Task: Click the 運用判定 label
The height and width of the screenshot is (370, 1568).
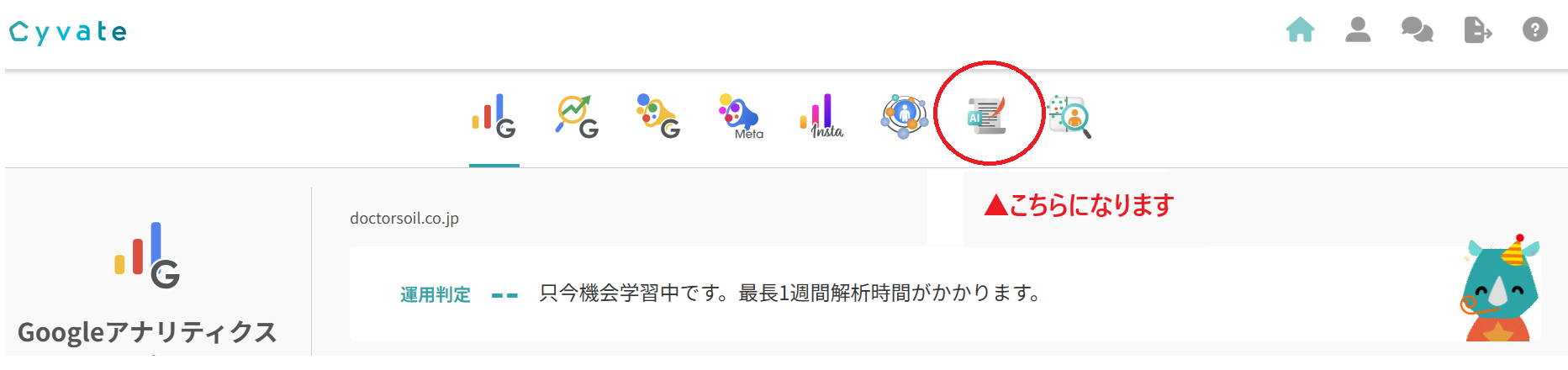Action: click(x=435, y=294)
